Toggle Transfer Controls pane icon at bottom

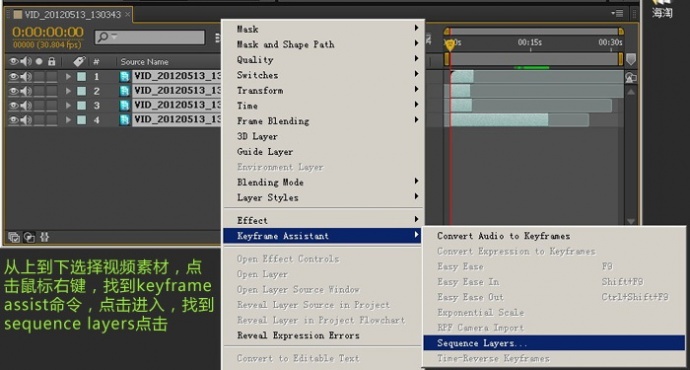tap(29, 238)
